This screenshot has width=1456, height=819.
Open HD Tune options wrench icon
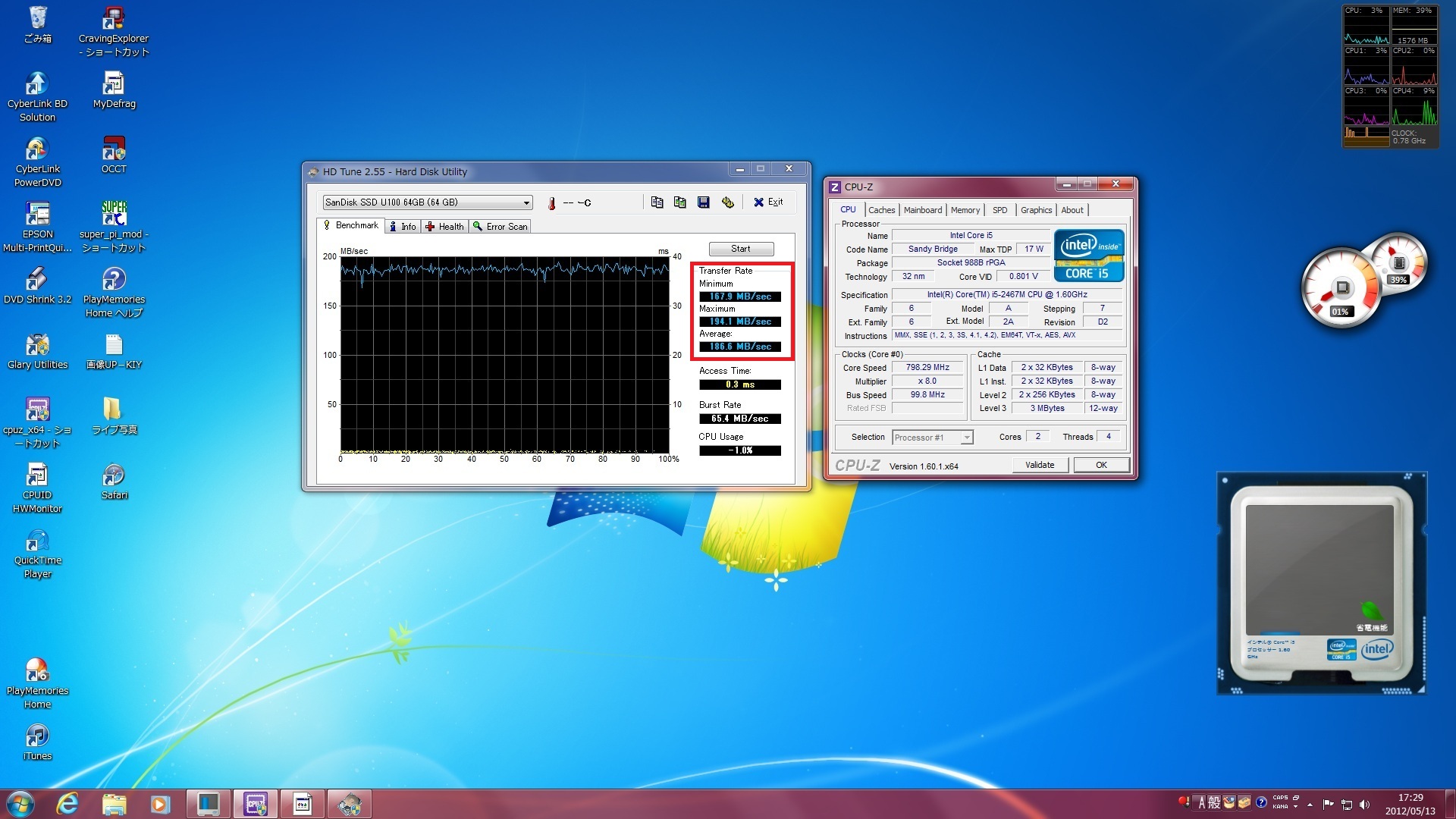coord(728,202)
